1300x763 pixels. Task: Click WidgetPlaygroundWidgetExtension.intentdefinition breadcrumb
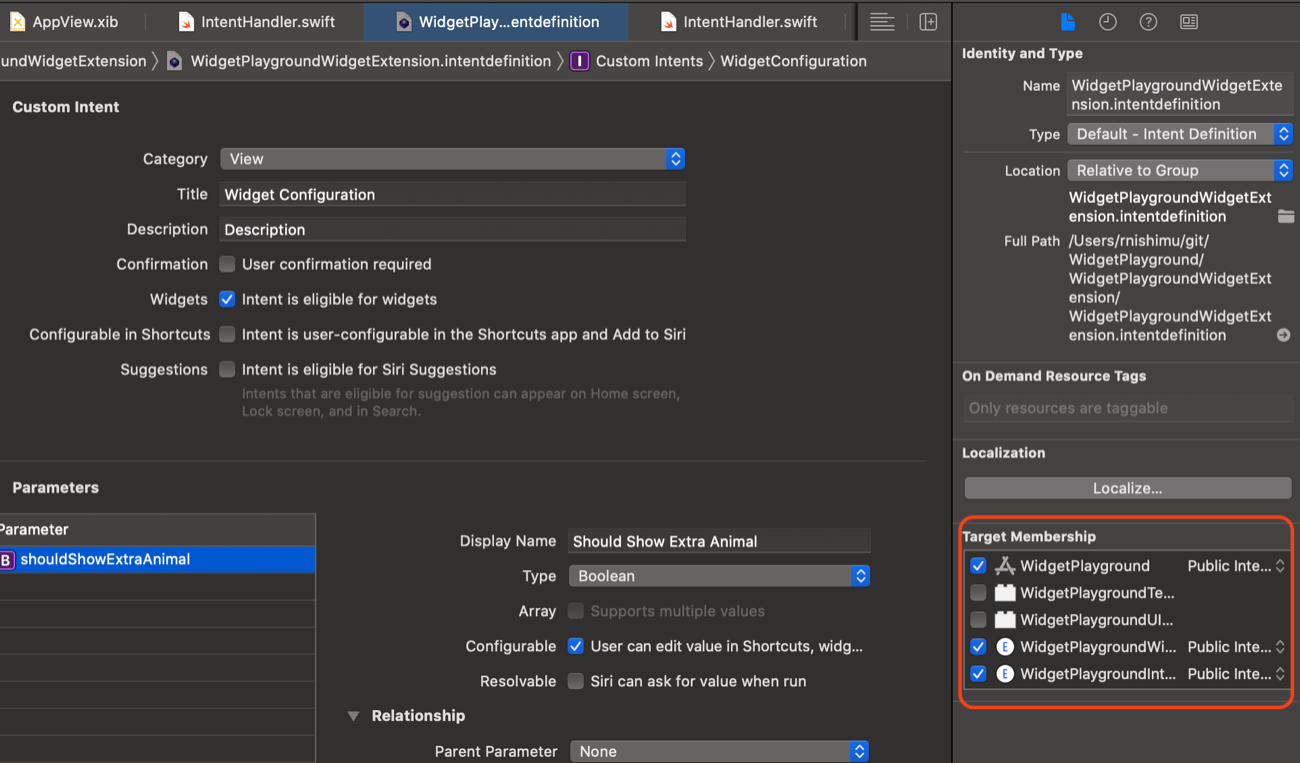(370, 61)
